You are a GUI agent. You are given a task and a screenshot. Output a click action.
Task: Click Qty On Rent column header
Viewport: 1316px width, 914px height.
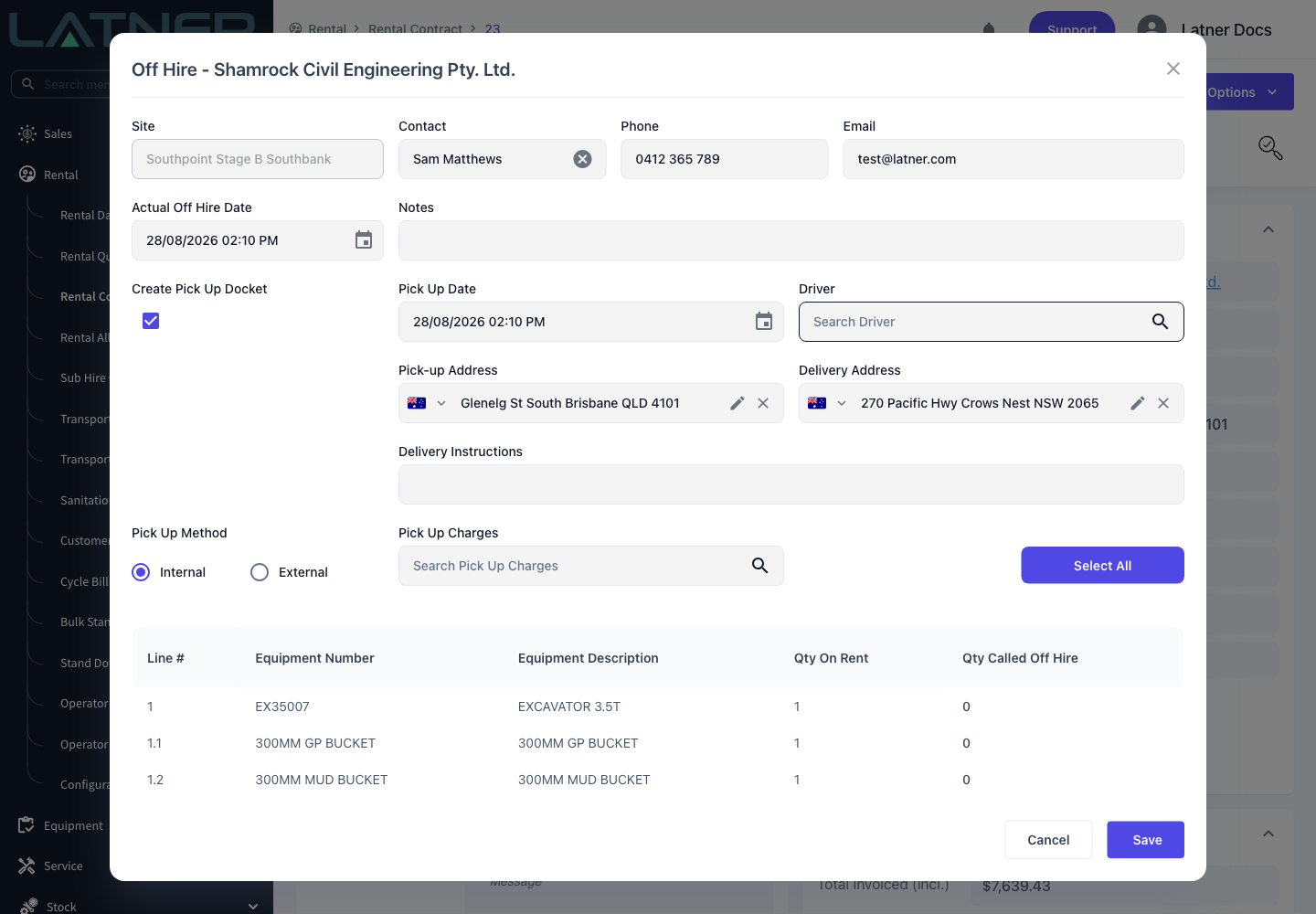pos(831,658)
